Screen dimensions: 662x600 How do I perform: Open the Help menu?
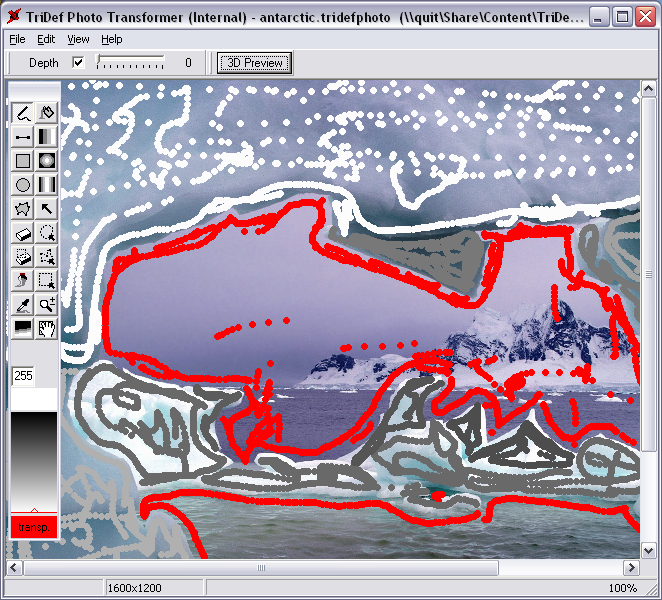pos(112,39)
